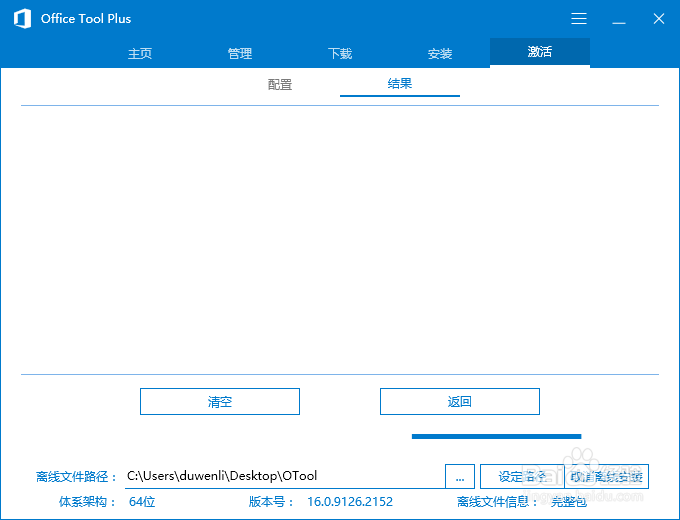Switch to the 配置 sub-tab

point(280,84)
